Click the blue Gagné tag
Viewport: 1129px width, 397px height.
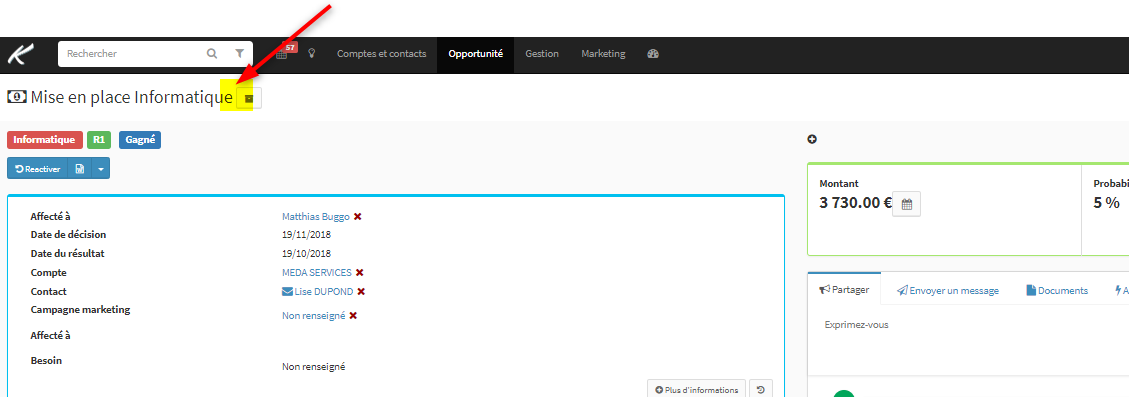pos(140,140)
